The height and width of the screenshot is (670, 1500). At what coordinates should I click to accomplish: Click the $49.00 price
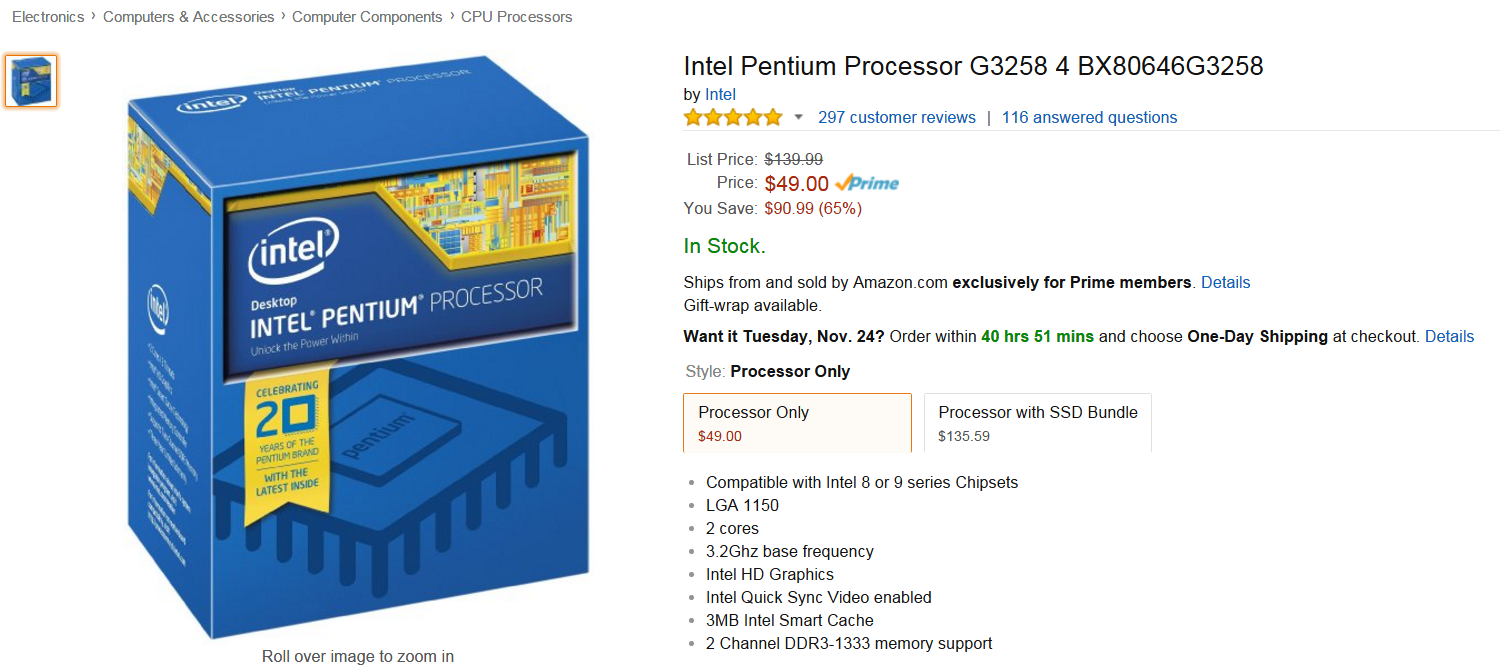[796, 184]
